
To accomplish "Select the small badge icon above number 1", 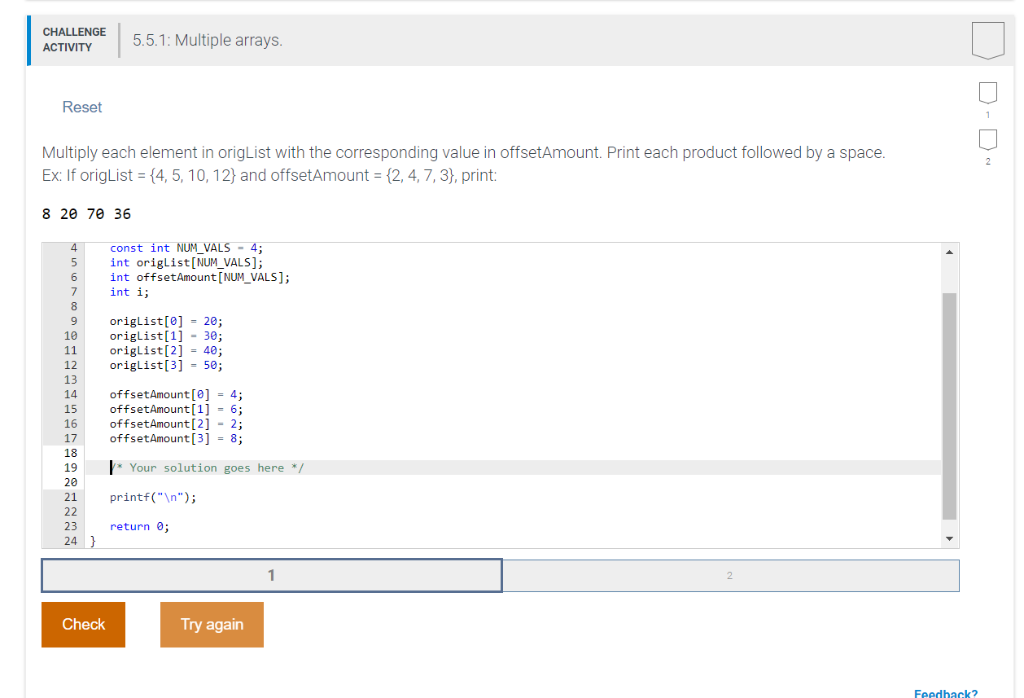I will (x=987, y=92).
